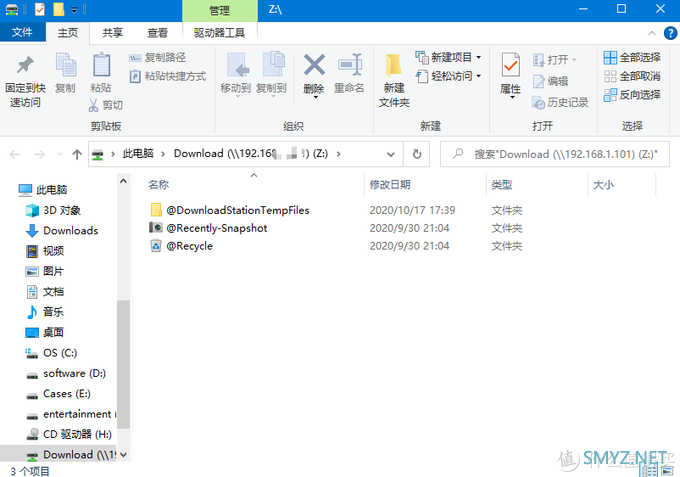Image resolution: width=680 pixels, height=477 pixels.
Task: Click the Back navigation arrow
Action: click(x=15, y=154)
